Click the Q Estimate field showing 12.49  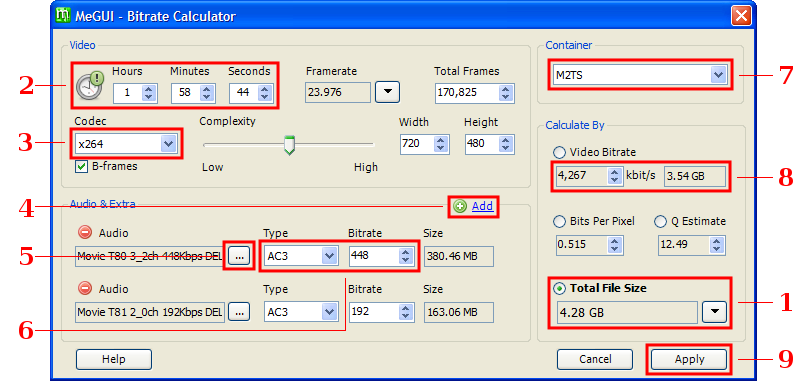pyautogui.click(x=684, y=245)
